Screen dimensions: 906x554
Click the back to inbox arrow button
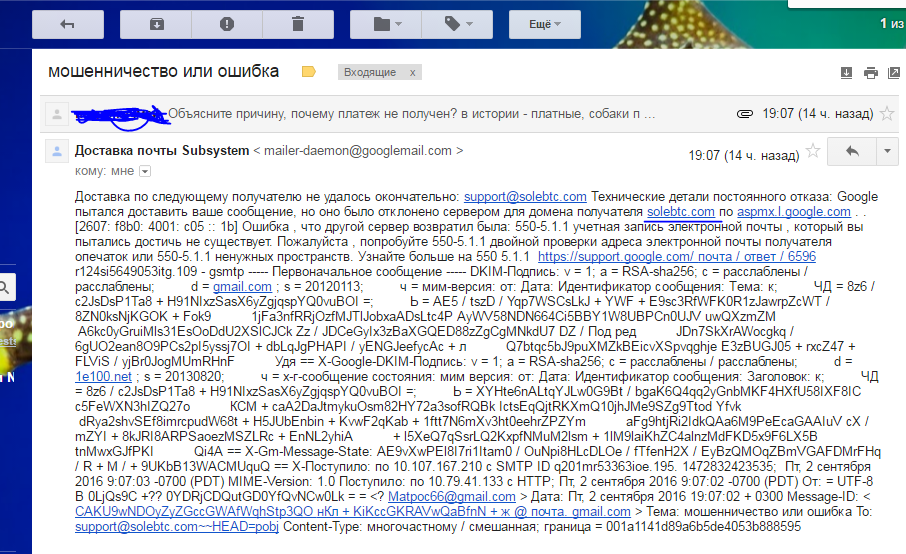(68, 22)
